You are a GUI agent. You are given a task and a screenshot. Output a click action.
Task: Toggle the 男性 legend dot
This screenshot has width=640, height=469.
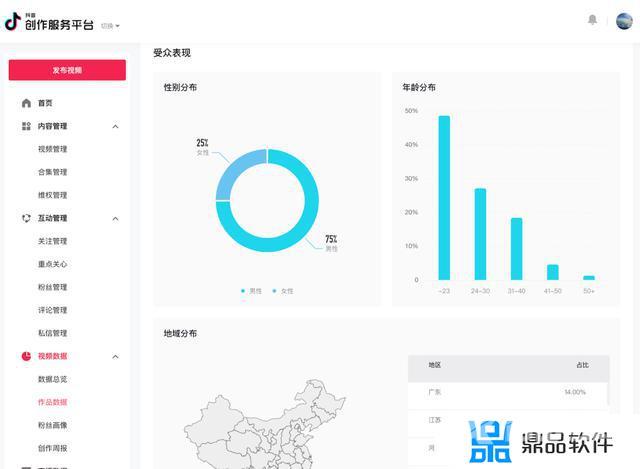[x=243, y=291]
